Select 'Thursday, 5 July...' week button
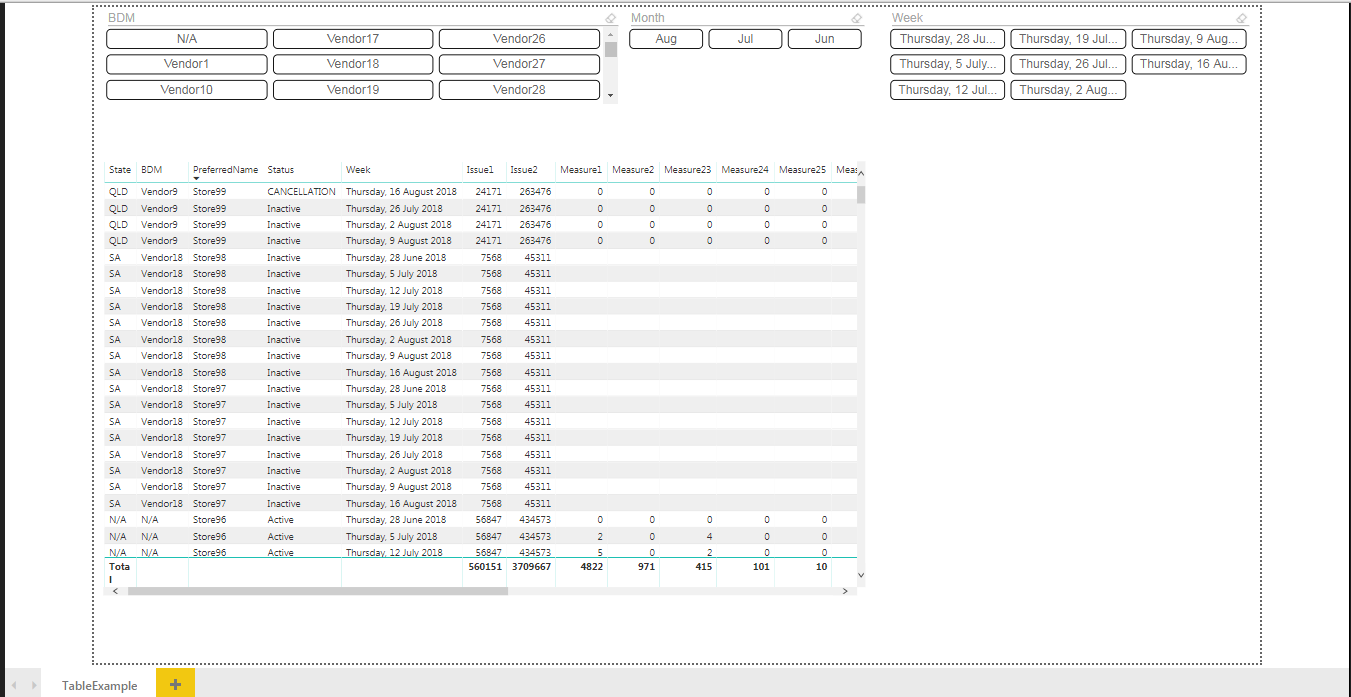Screen dimensions: 1351x697 (948, 64)
